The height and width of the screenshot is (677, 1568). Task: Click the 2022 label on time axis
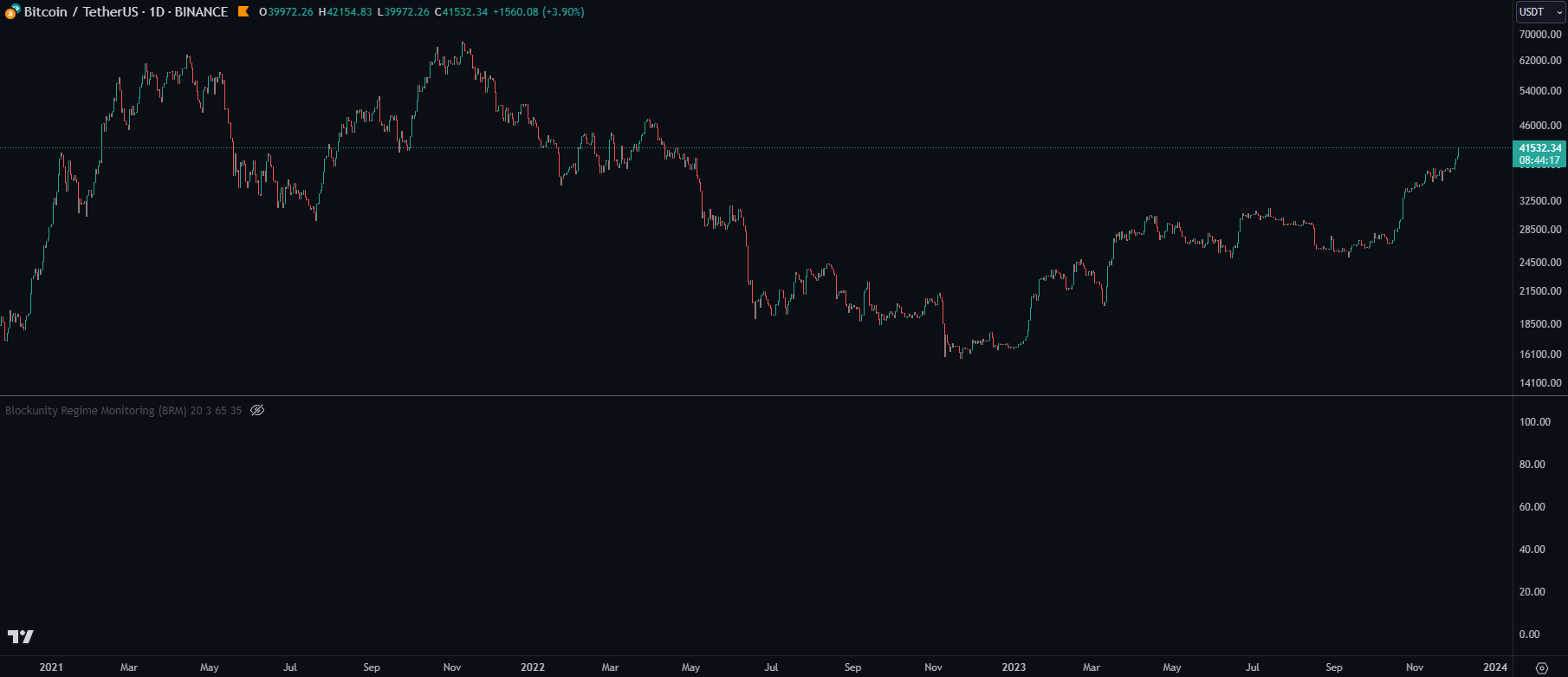point(532,667)
